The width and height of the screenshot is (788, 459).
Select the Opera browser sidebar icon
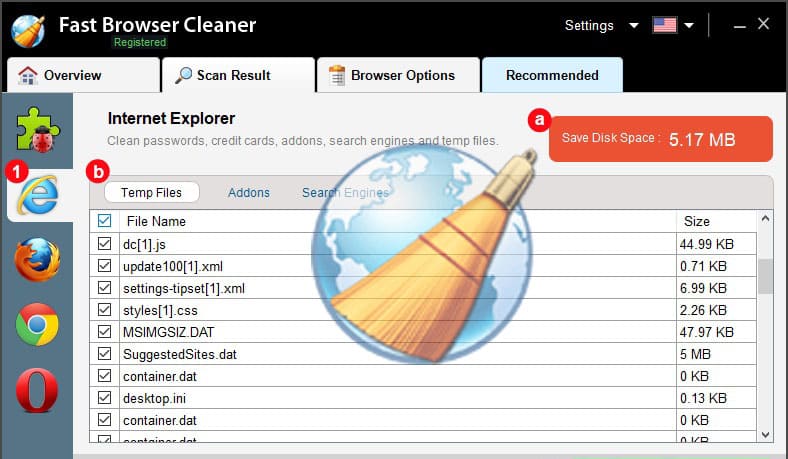click(37, 390)
